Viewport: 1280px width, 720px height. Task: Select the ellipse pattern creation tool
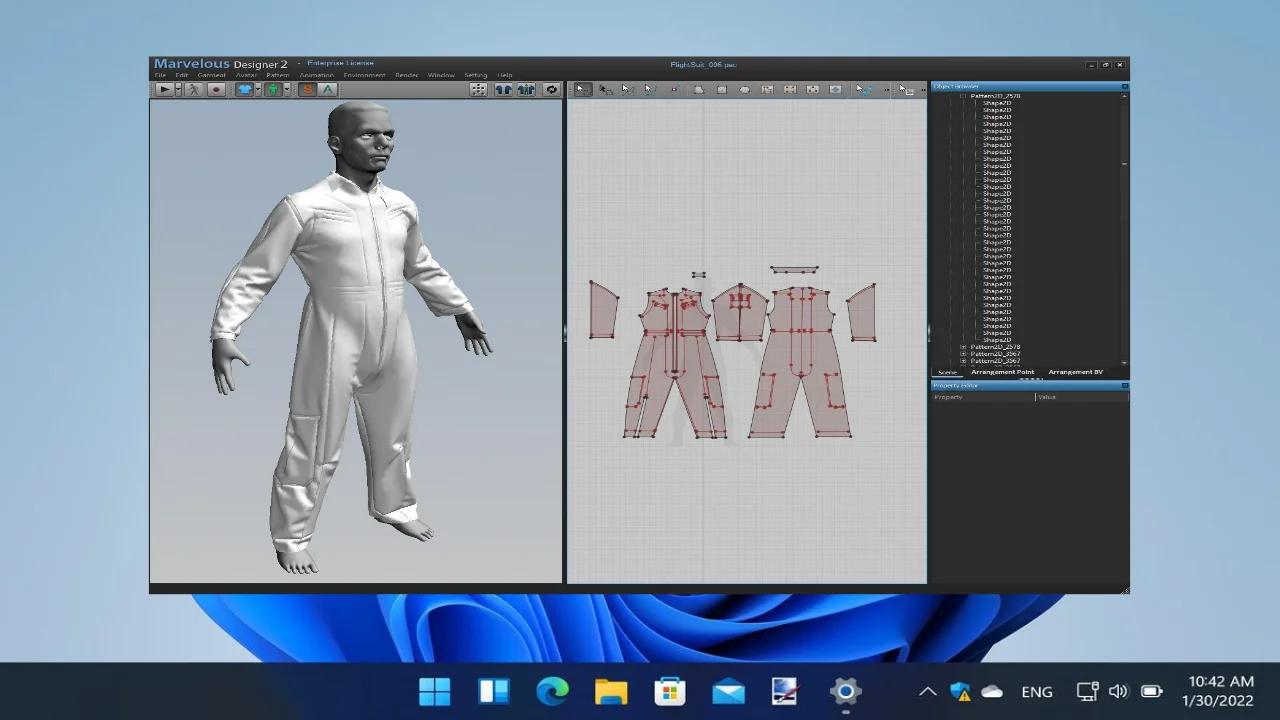745,89
